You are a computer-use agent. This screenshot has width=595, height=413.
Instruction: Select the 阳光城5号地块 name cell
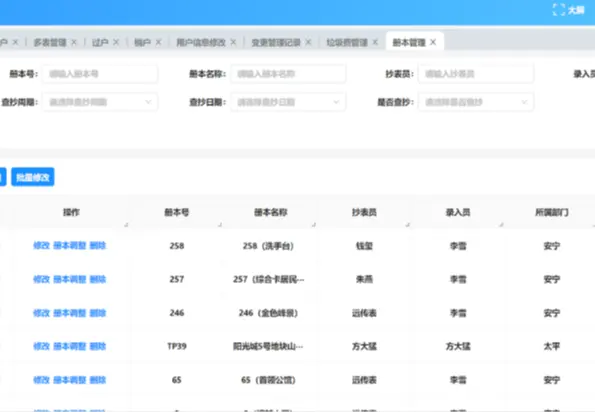[x=268, y=346]
